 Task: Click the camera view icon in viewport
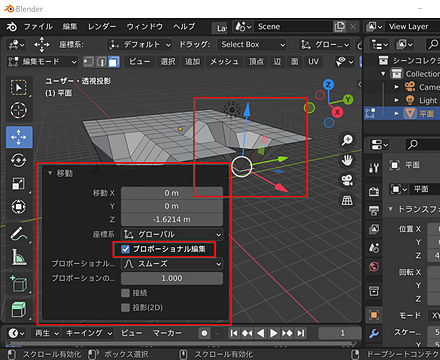[347, 180]
